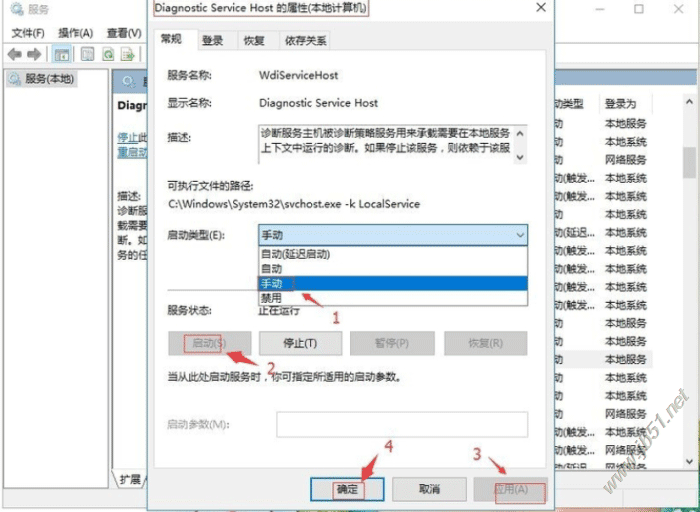Click the Back arrow in Services toolbar
Screen dimensions: 700x512
pos(15,54)
